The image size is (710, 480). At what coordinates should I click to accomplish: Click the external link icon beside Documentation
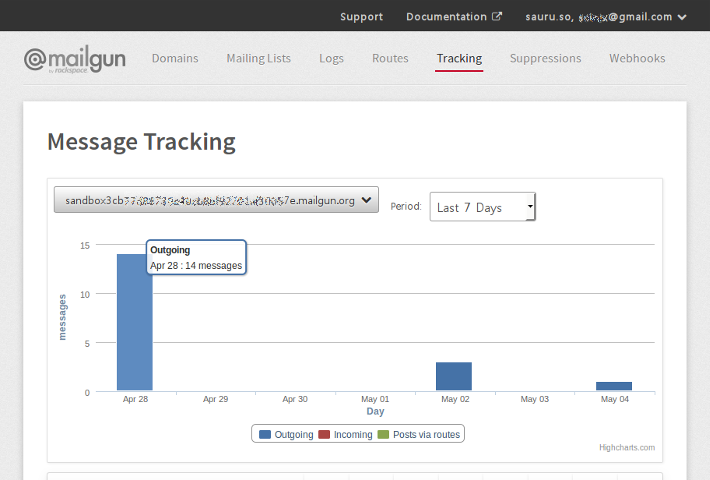pyautogui.click(x=497, y=17)
